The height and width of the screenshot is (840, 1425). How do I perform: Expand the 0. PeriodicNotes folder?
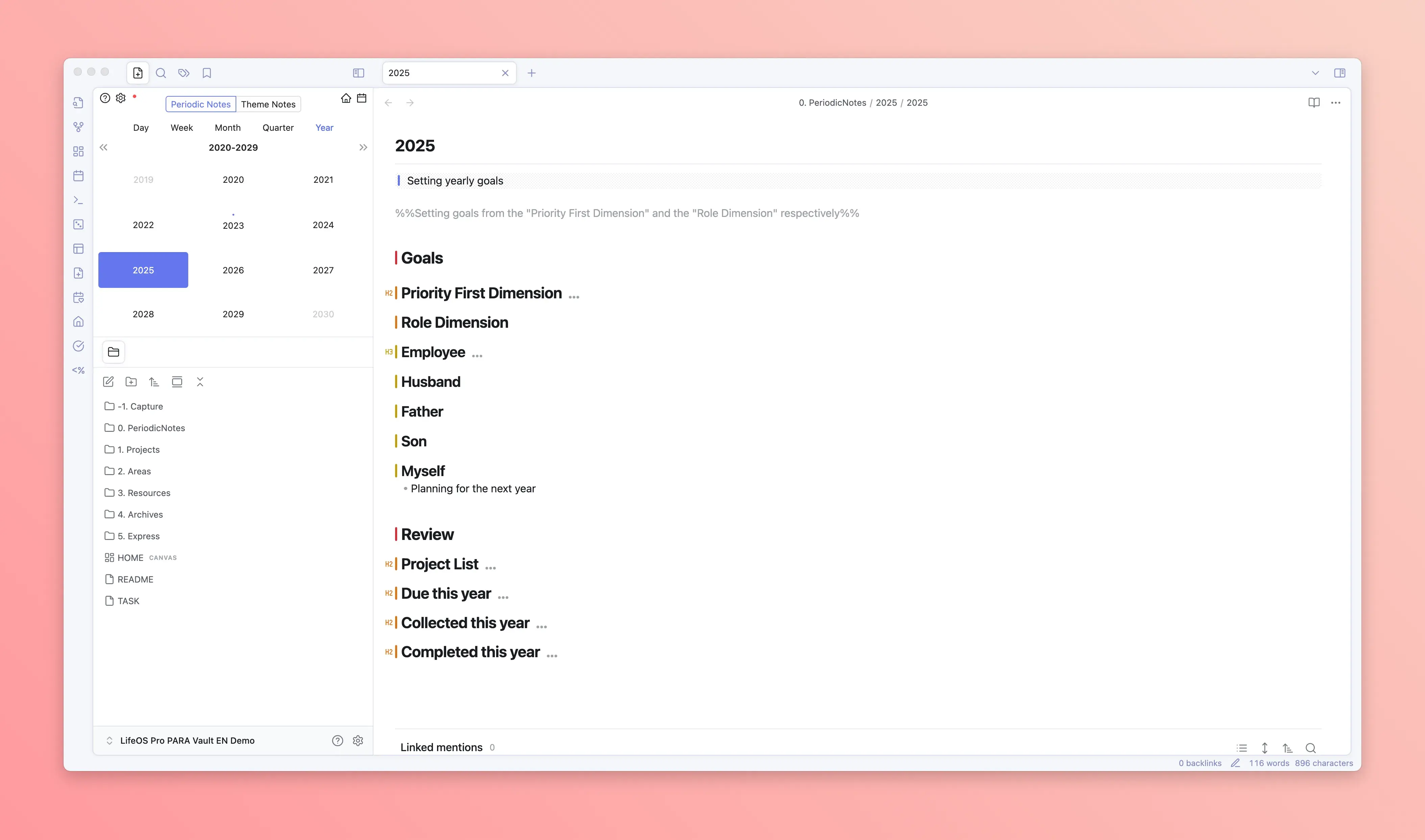[151, 428]
